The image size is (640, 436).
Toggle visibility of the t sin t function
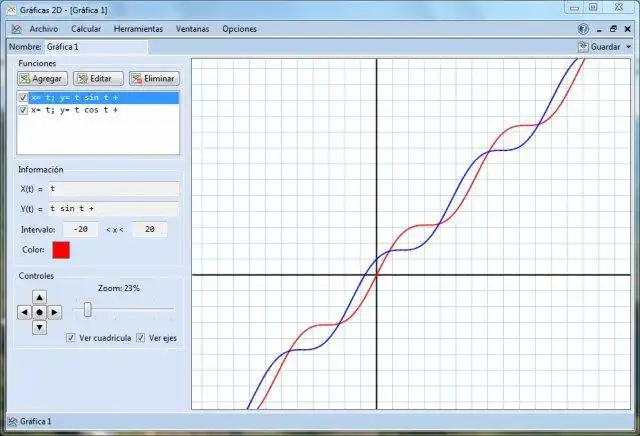point(23,98)
